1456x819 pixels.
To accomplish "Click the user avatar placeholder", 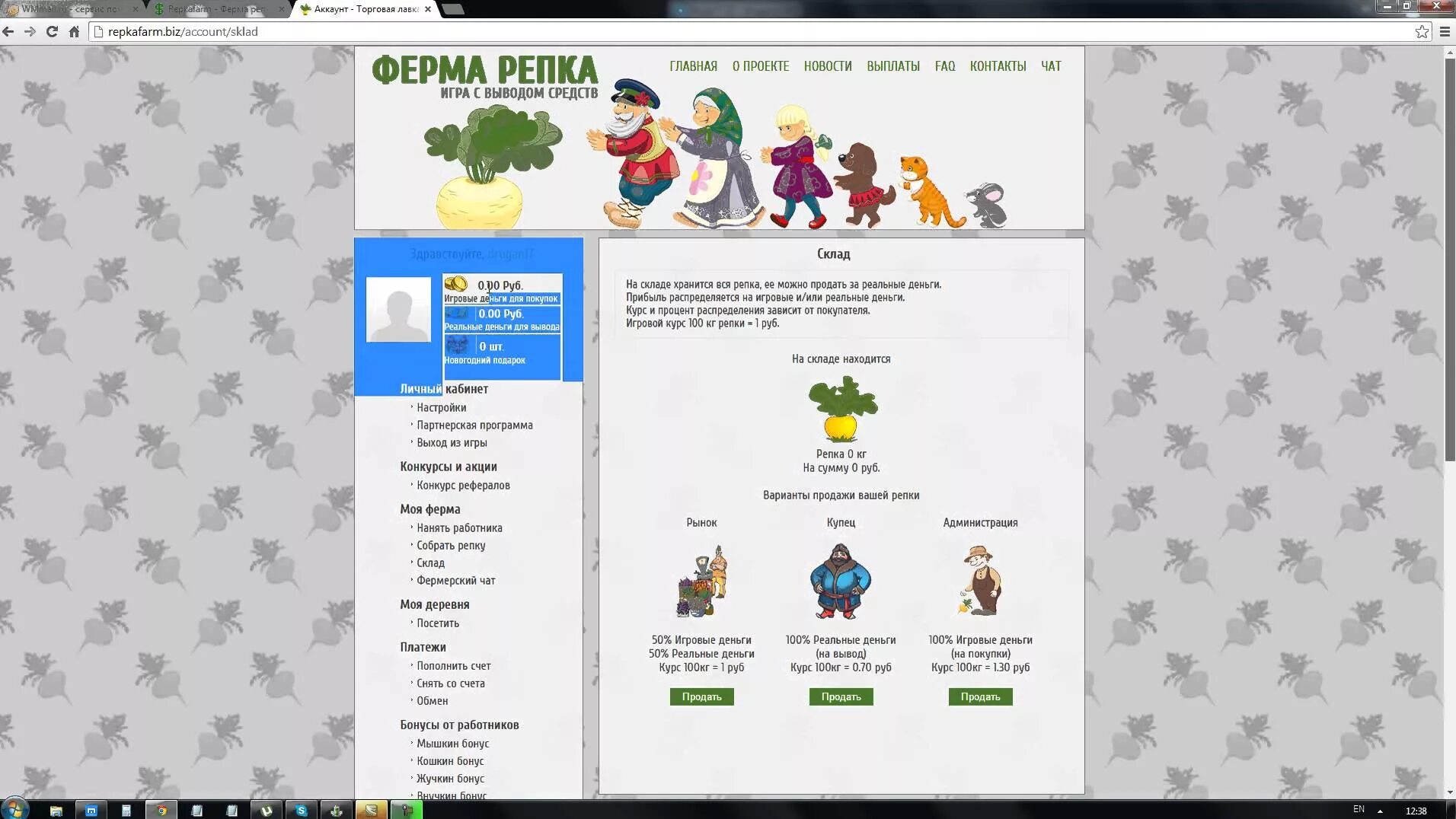I will [398, 309].
